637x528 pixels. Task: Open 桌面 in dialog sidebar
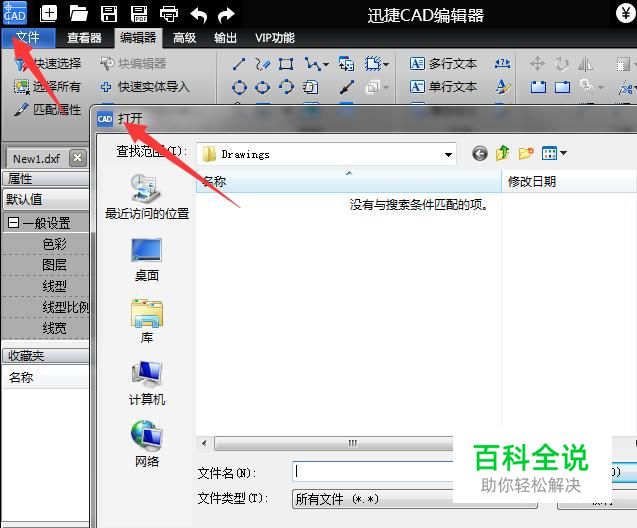[x=147, y=260]
